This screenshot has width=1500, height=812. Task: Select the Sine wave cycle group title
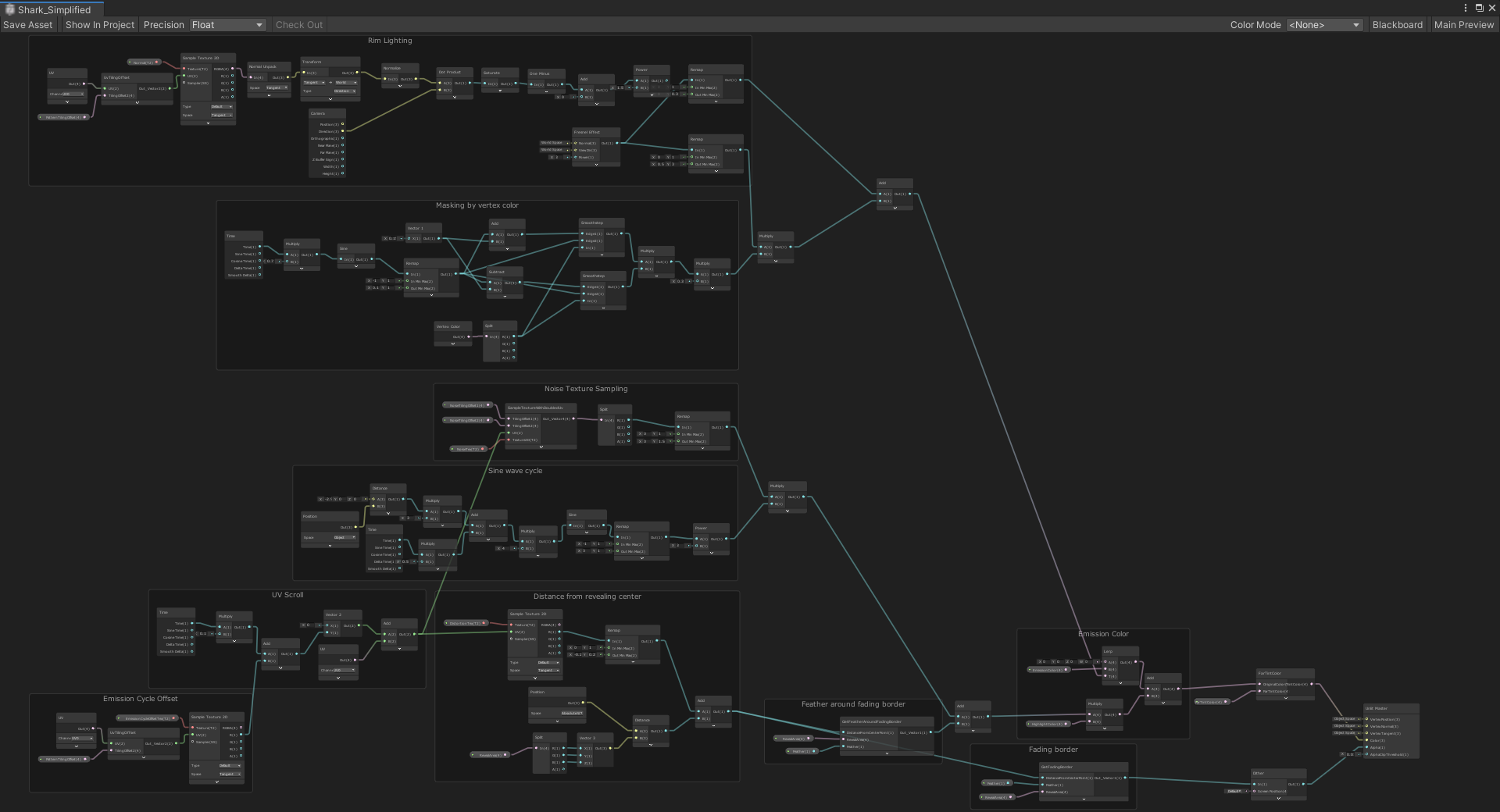(x=515, y=471)
